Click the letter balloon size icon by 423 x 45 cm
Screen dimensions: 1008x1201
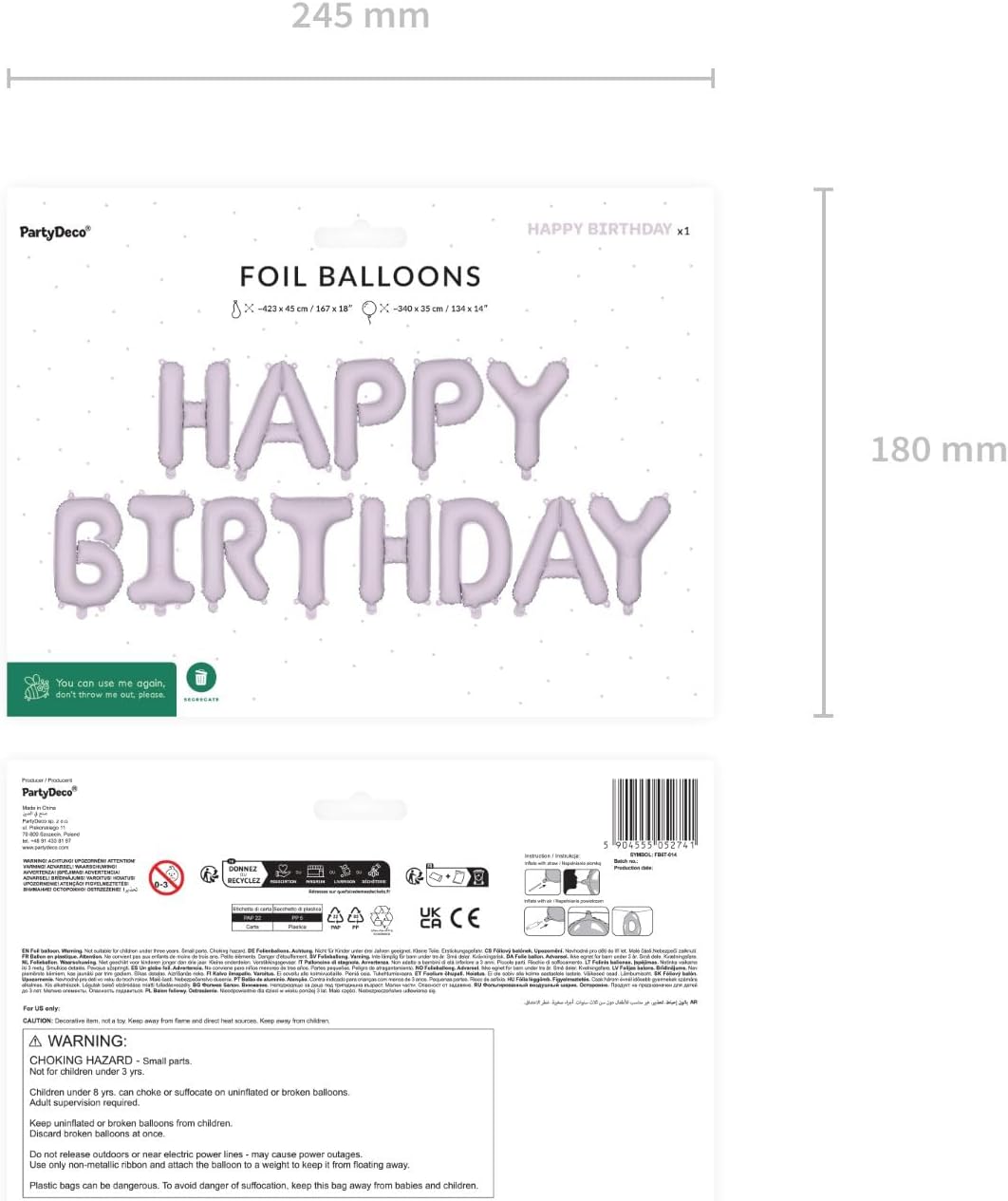pos(237,309)
